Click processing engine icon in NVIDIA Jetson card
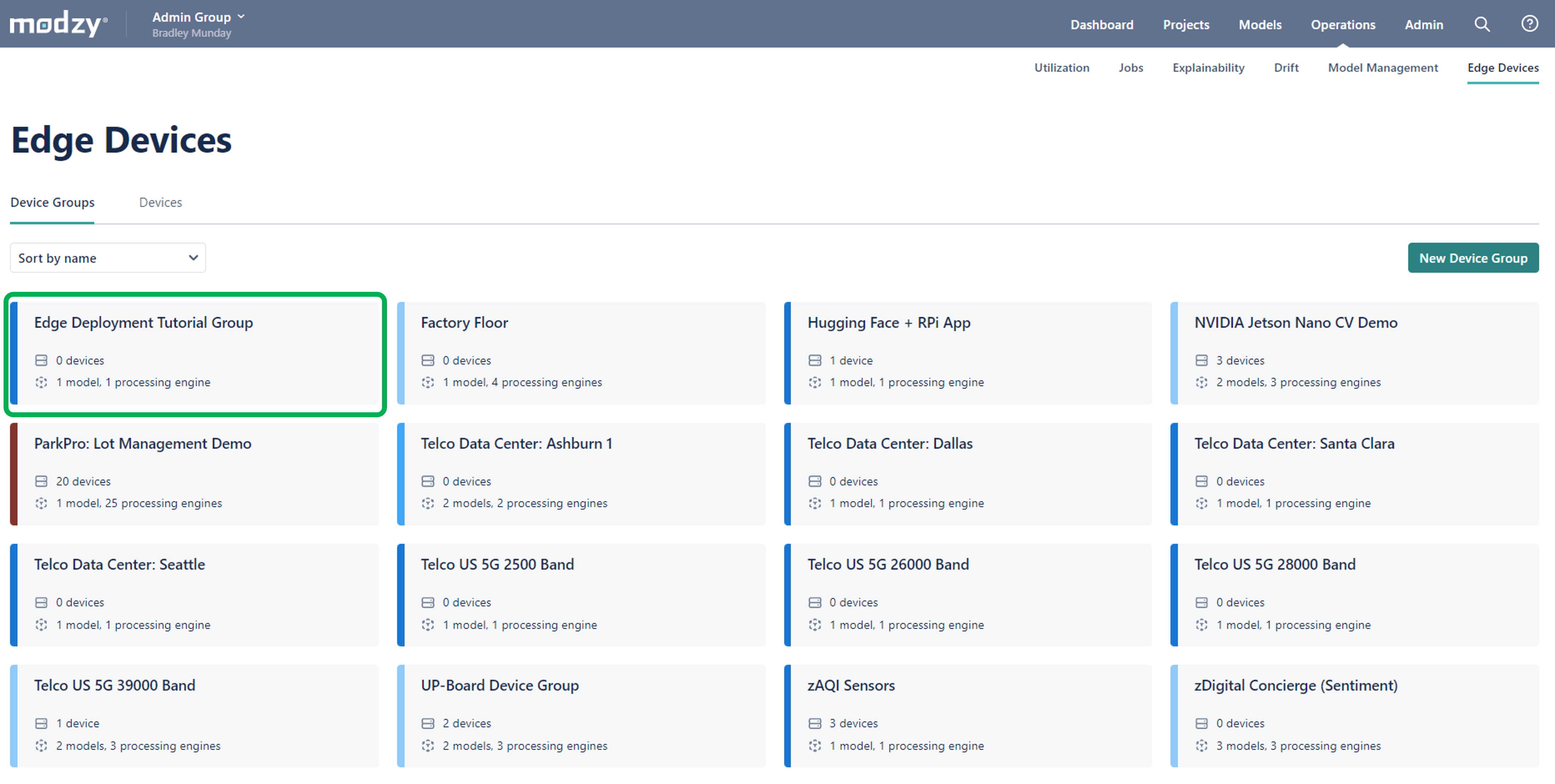The height and width of the screenshot is (784, 1555). 1201,382
